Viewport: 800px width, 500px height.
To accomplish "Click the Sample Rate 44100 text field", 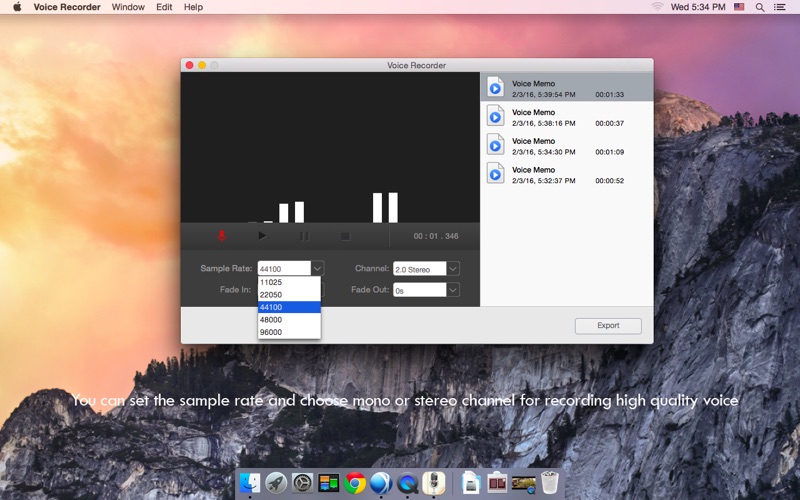I will [x=284, y=268].
